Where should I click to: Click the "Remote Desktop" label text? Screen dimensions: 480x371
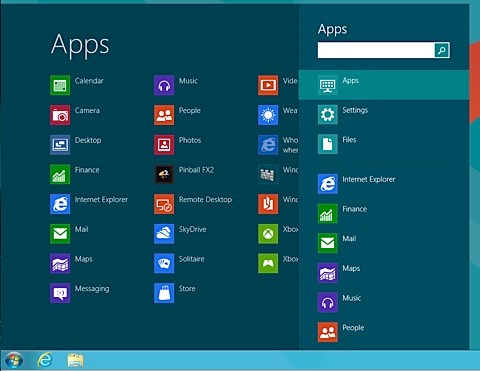point(205,200)
